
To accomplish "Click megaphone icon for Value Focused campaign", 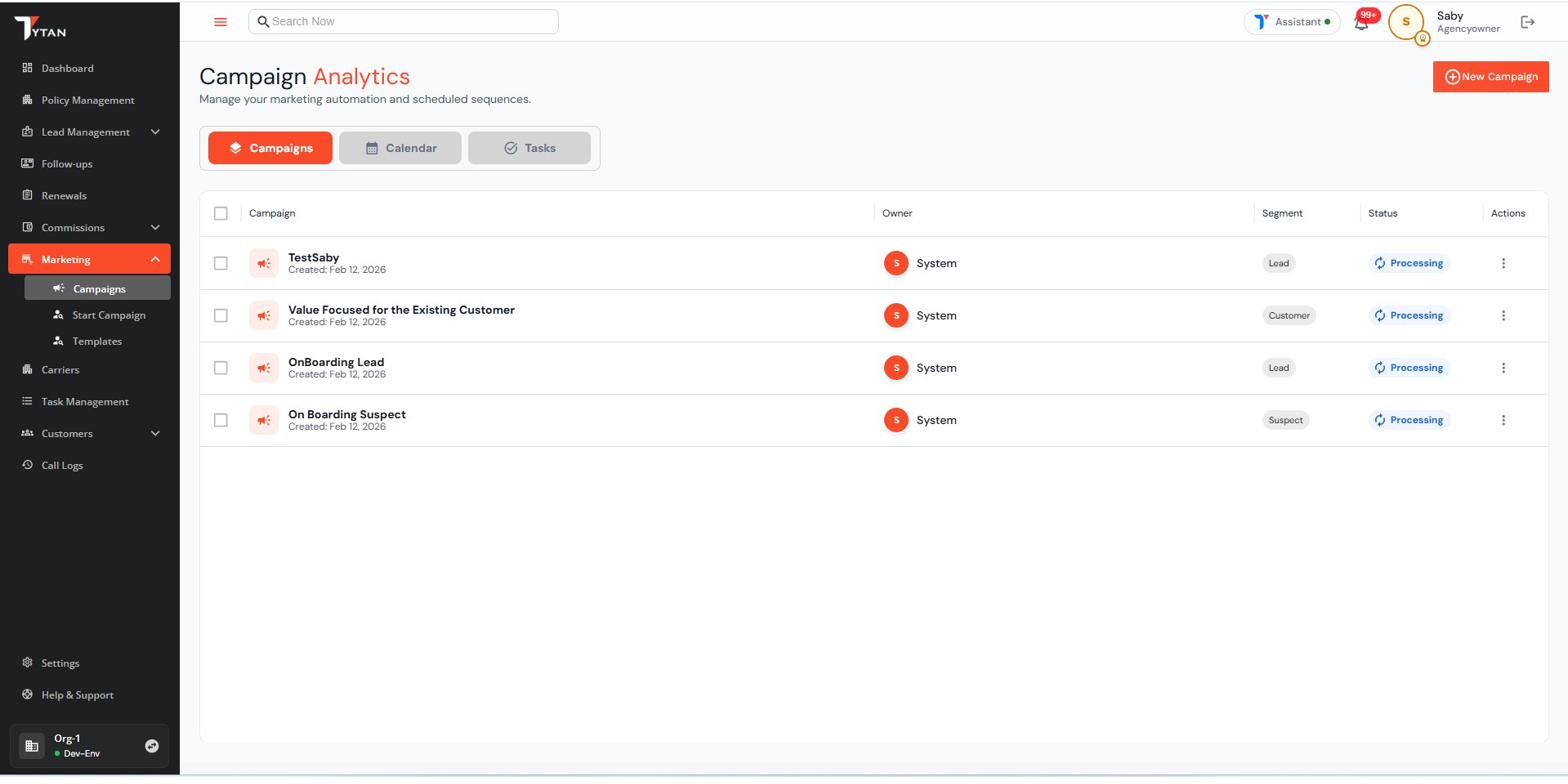I will (264, 315).
